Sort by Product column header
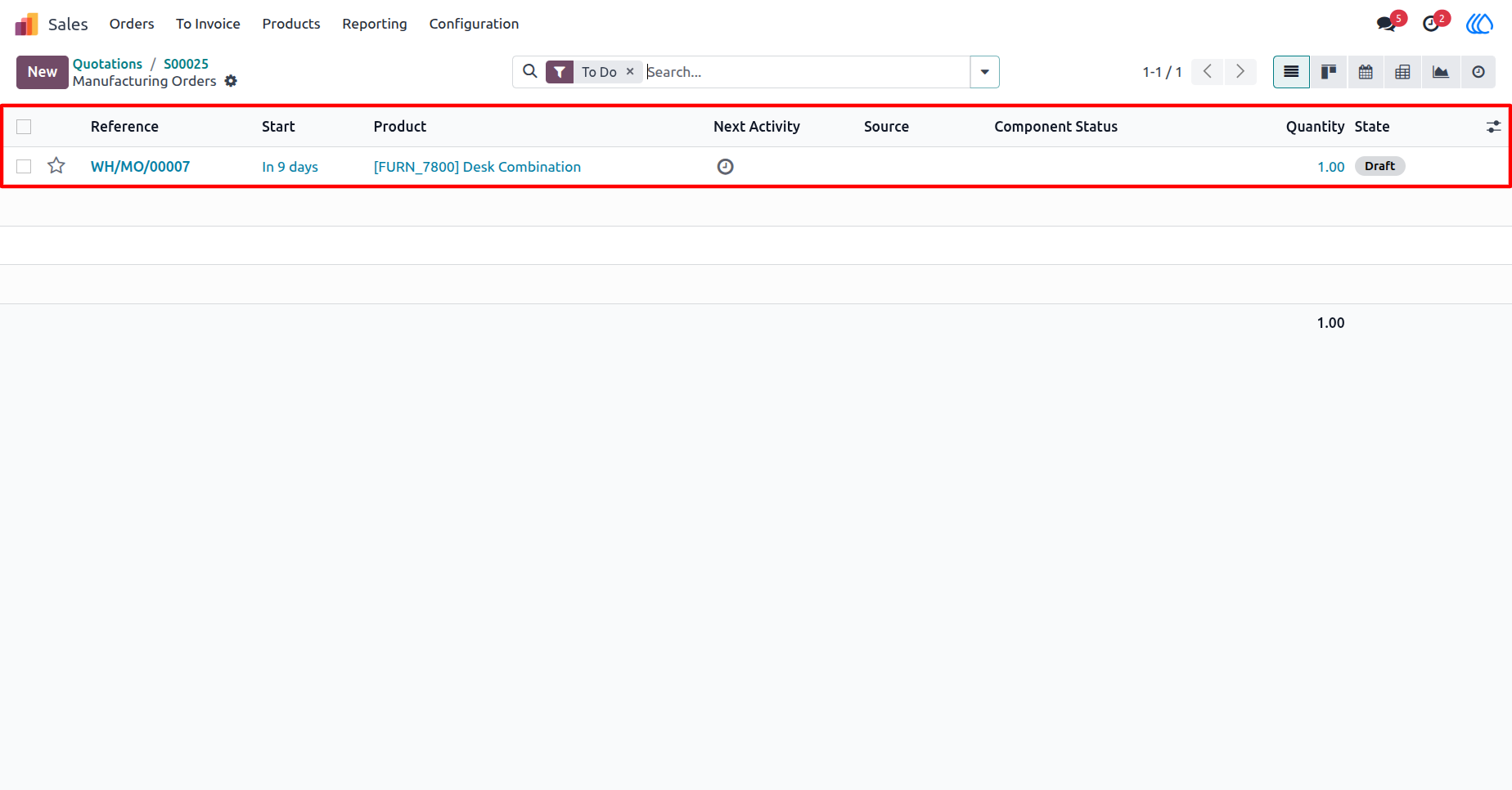1512x790 pixels. click(x=400, y=127)
